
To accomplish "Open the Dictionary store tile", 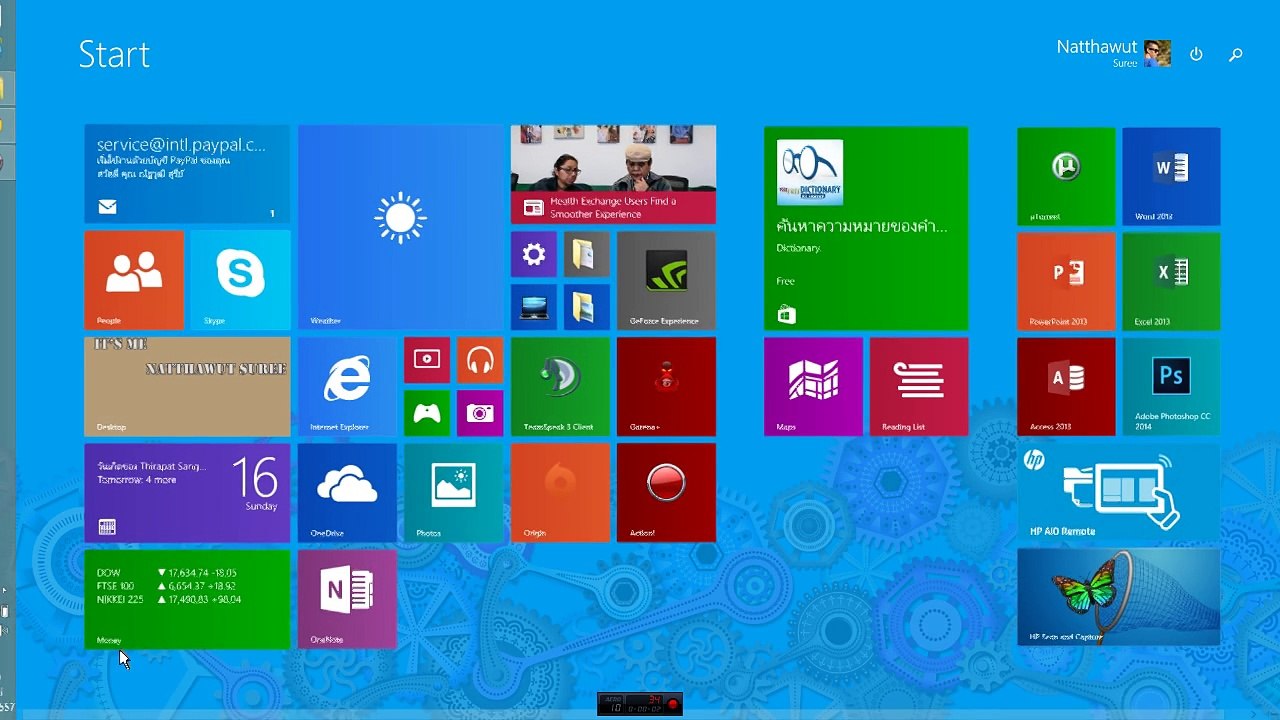I will (x=866, y=227).
